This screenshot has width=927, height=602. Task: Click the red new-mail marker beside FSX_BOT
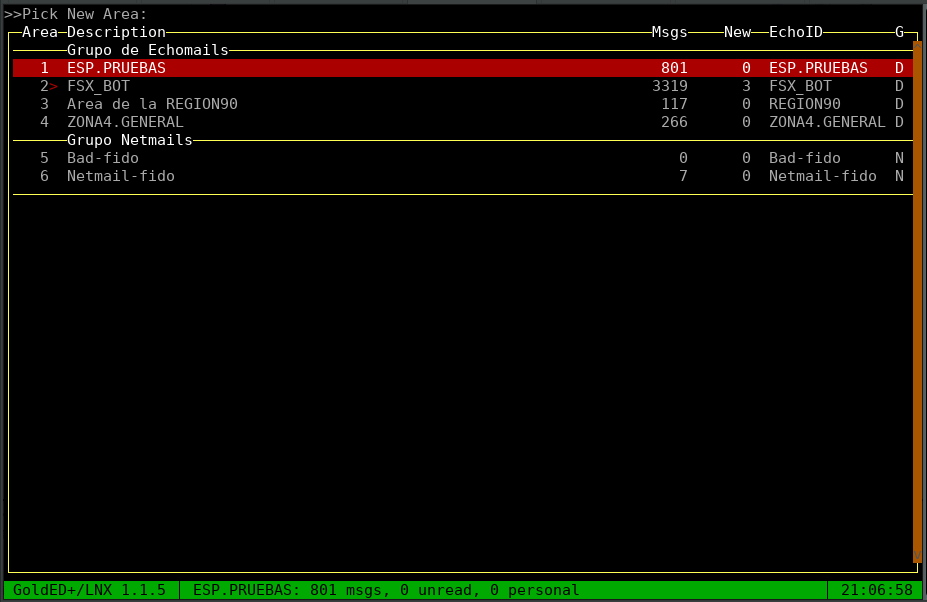click(x=54, y=87)
